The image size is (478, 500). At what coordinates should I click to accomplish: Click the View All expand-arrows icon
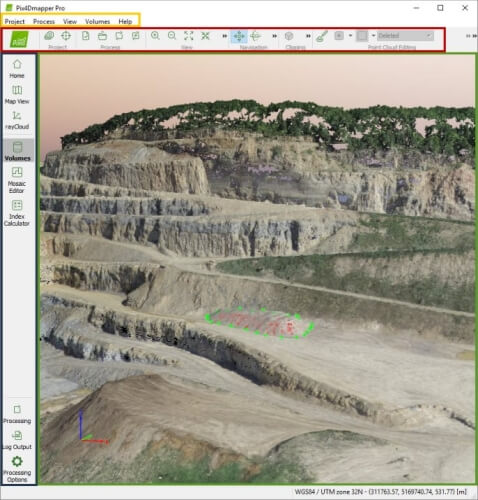coord(189,36)
